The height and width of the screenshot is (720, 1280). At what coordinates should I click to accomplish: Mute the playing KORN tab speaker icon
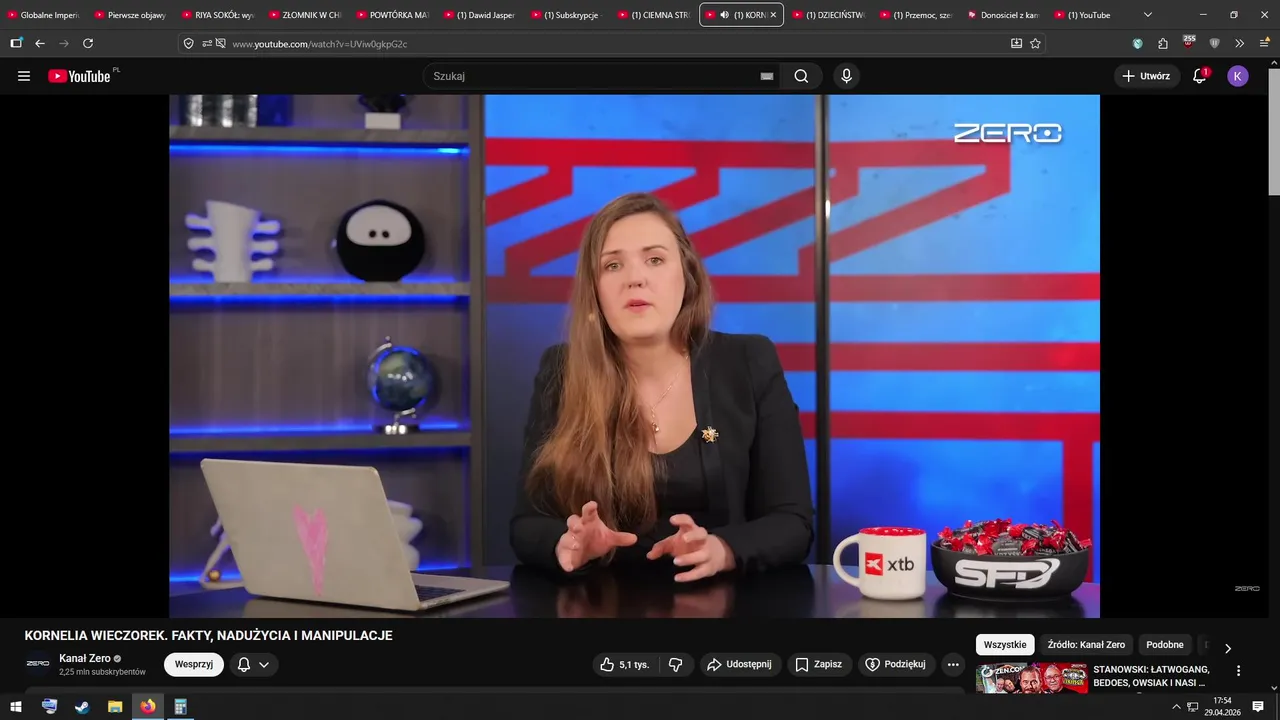pos(725,15)
